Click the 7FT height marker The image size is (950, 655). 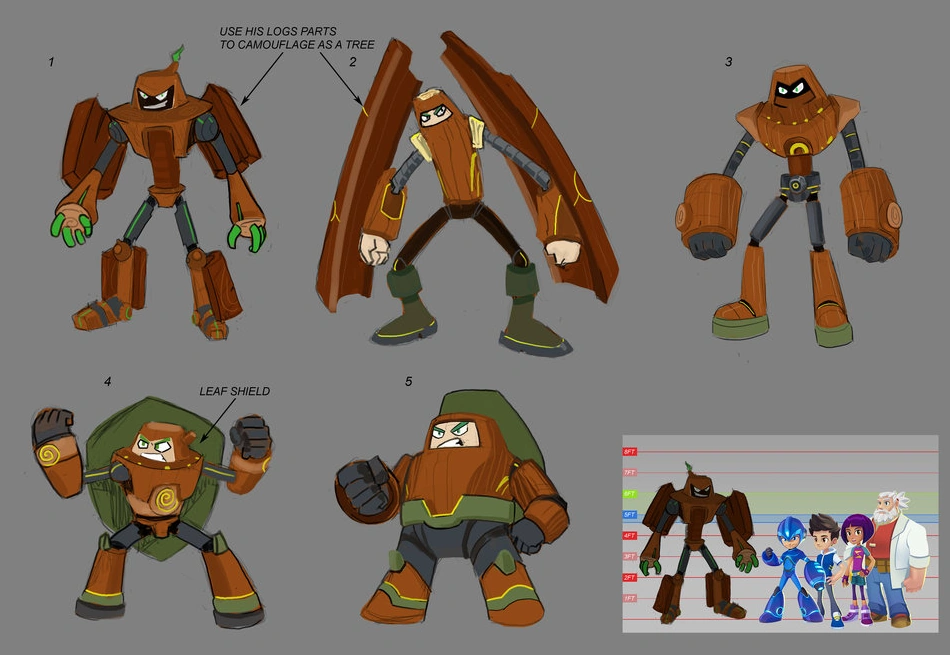(629, 473)
